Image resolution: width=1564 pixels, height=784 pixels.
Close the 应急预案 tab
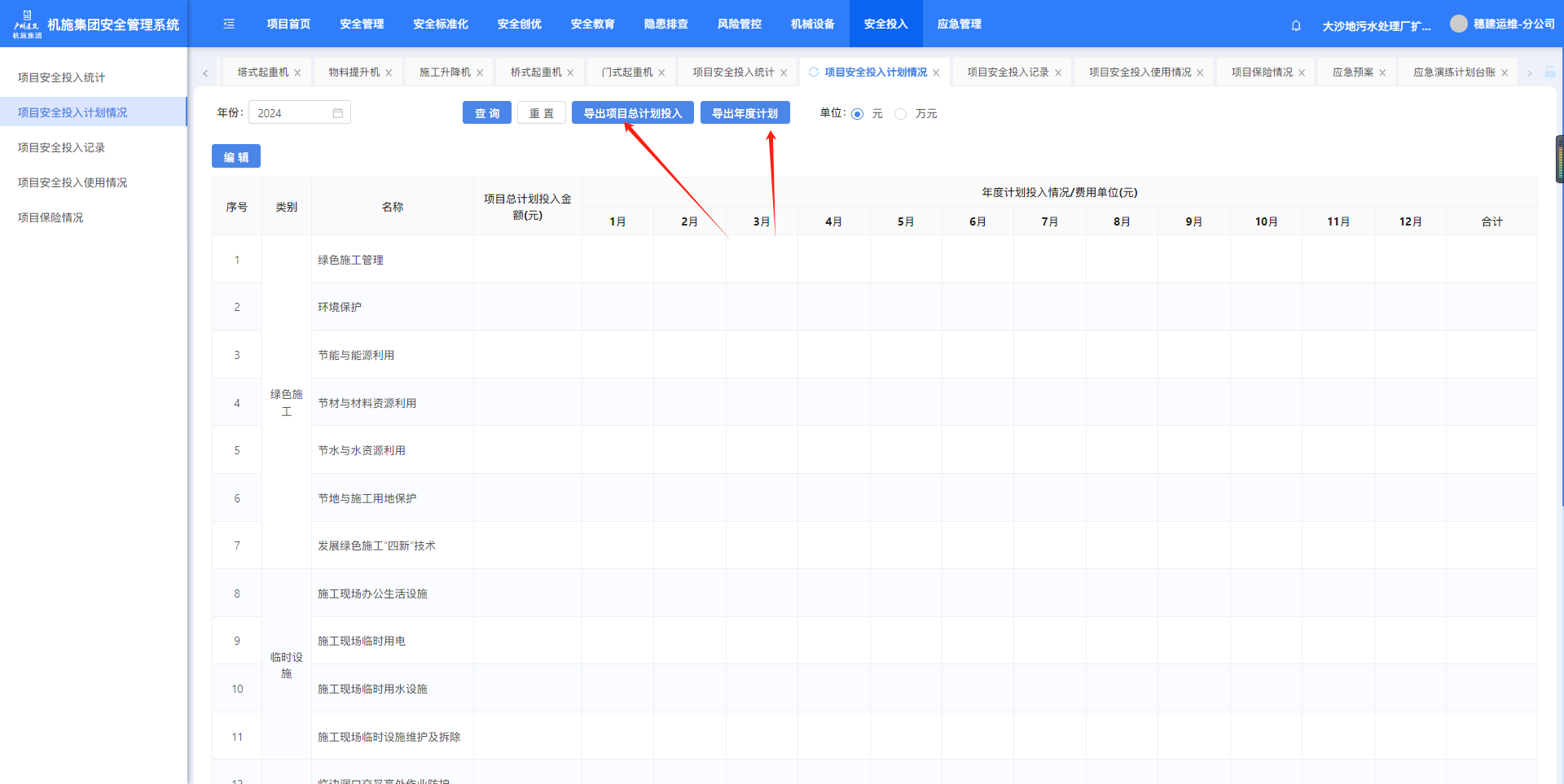coord(1382,73)
